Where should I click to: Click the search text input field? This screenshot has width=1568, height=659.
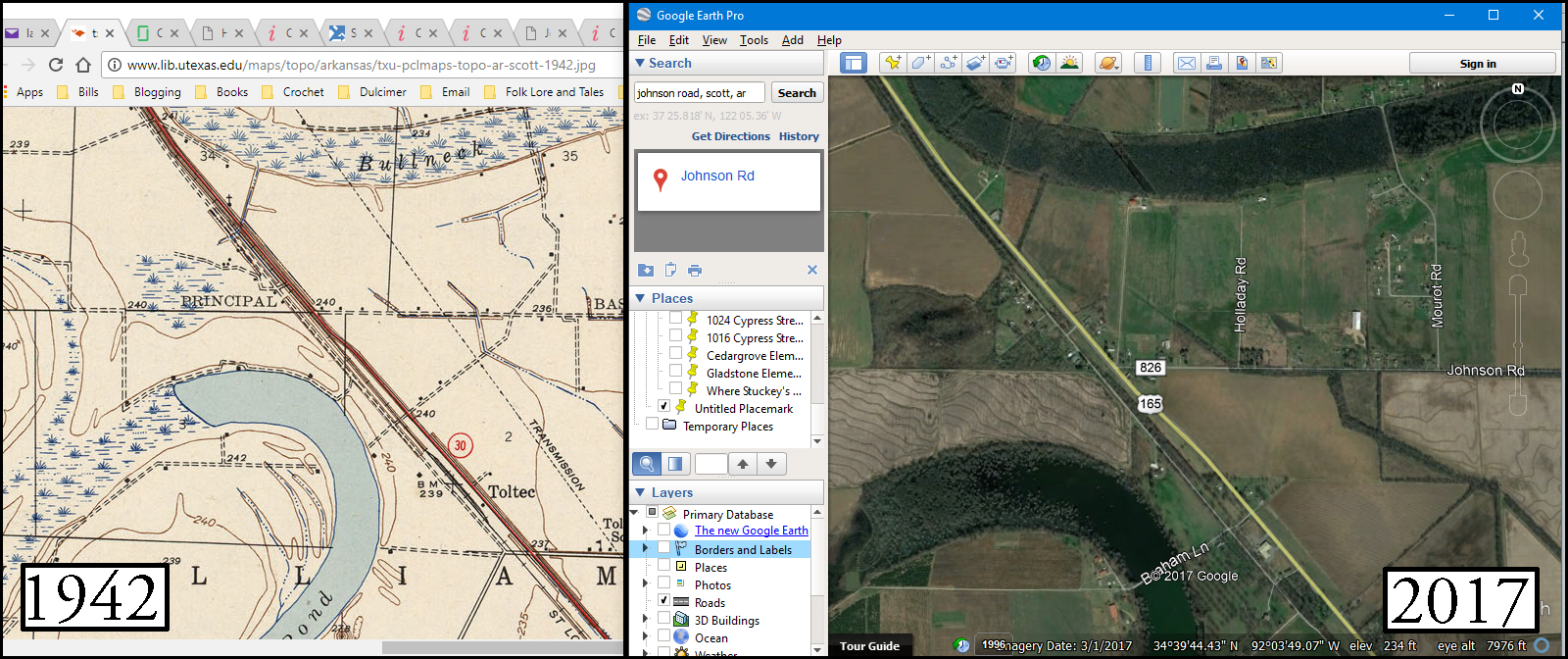tap(698, 93)
